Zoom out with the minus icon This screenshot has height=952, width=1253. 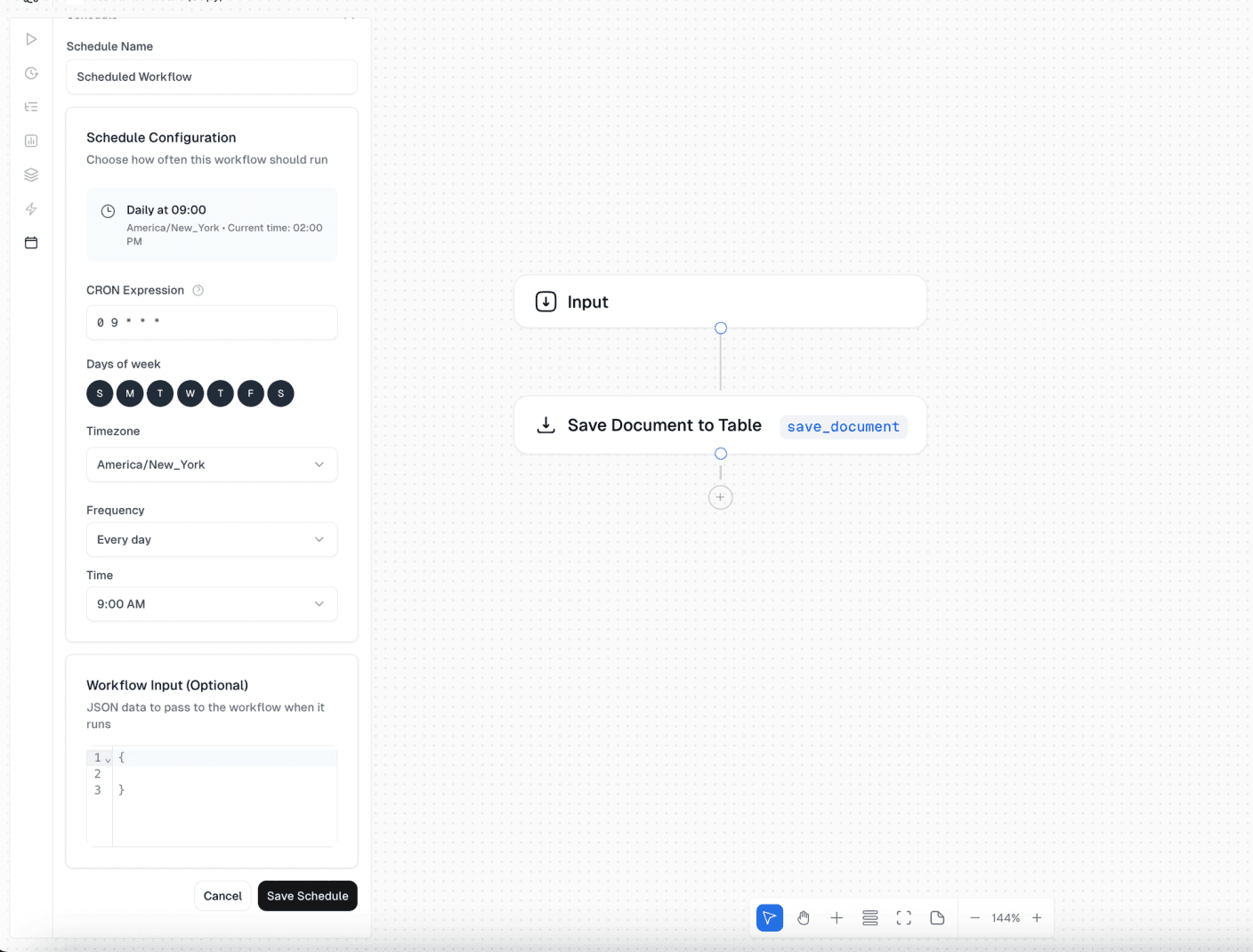[974, 918]
